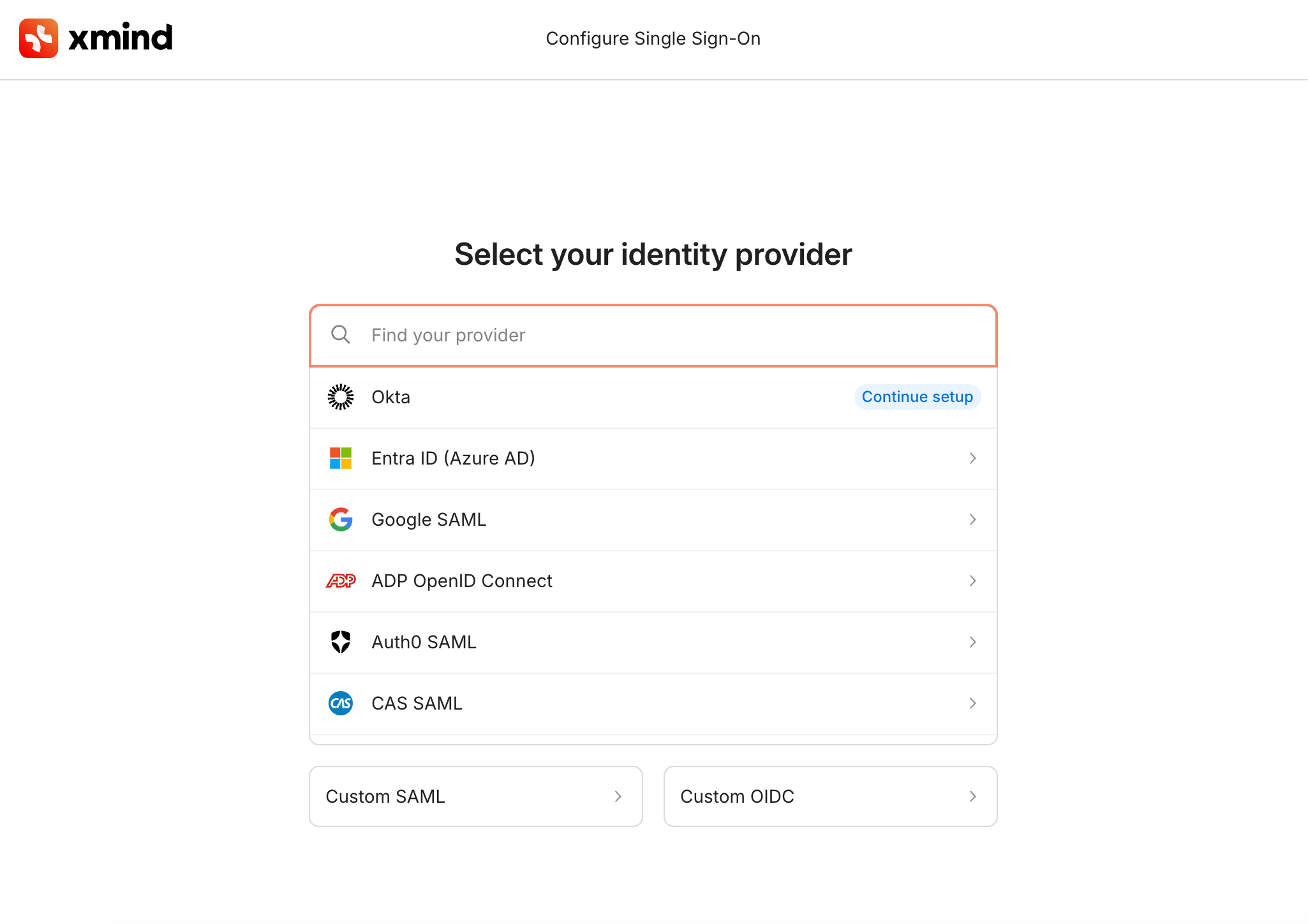Click the Xmind logo icon

(x=39, y=38)
